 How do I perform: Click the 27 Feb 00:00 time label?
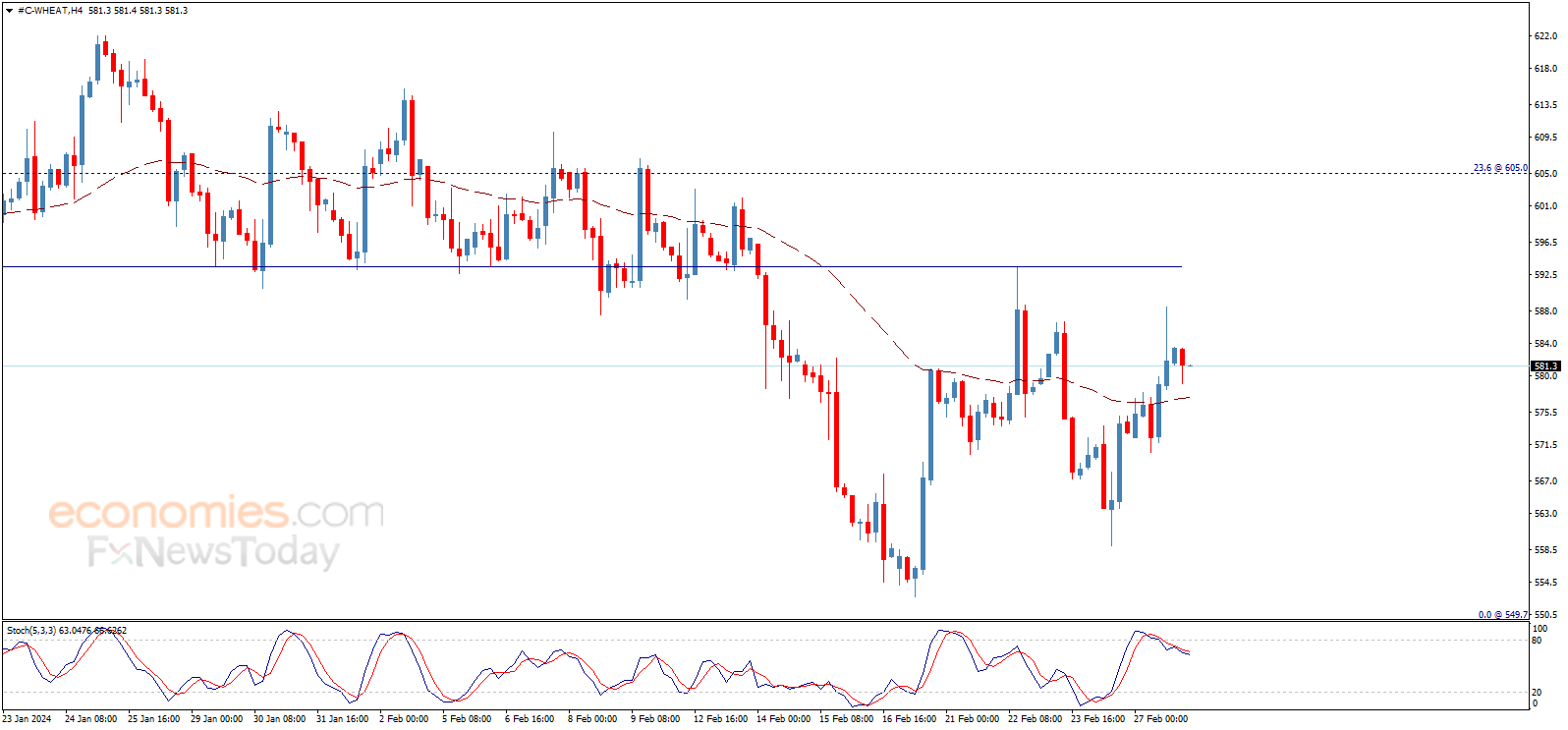1160,719
